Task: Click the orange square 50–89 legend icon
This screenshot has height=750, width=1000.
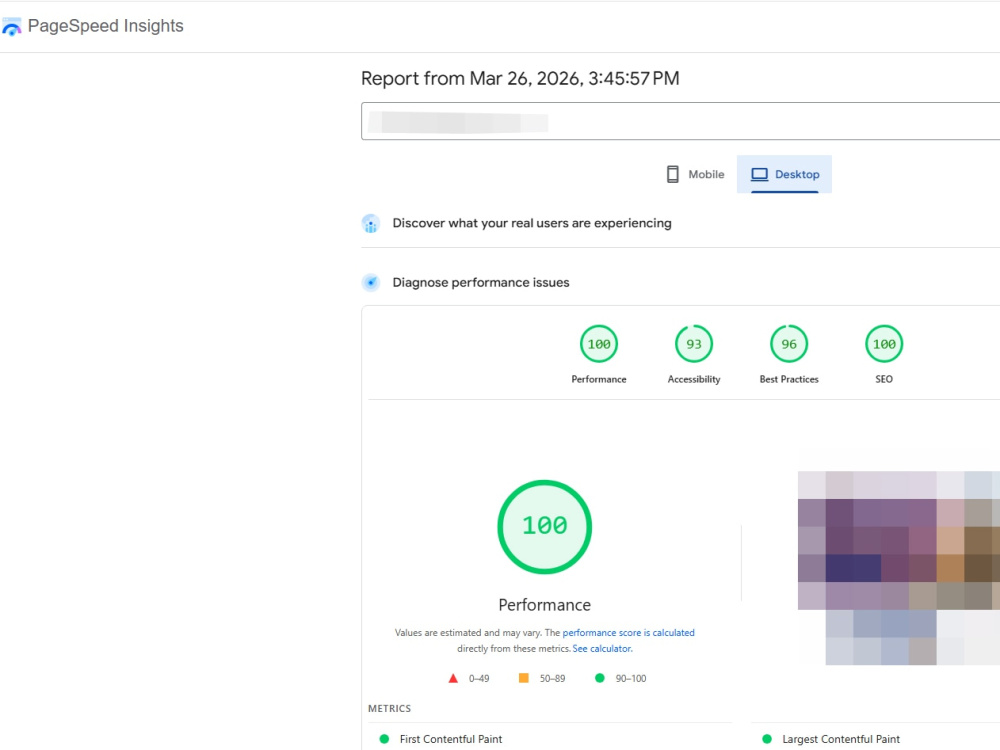Action: pyautogui.click(x=524, y=678)
